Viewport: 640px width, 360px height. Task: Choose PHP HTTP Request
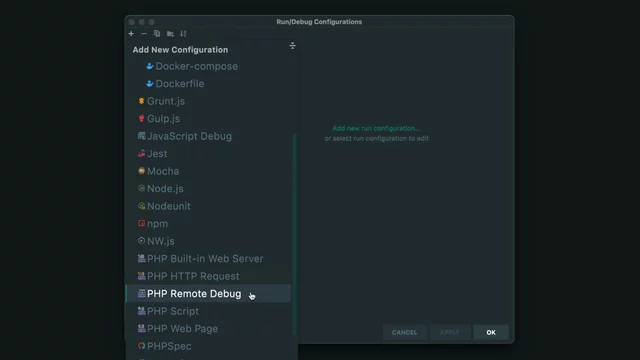coord(209,276)
